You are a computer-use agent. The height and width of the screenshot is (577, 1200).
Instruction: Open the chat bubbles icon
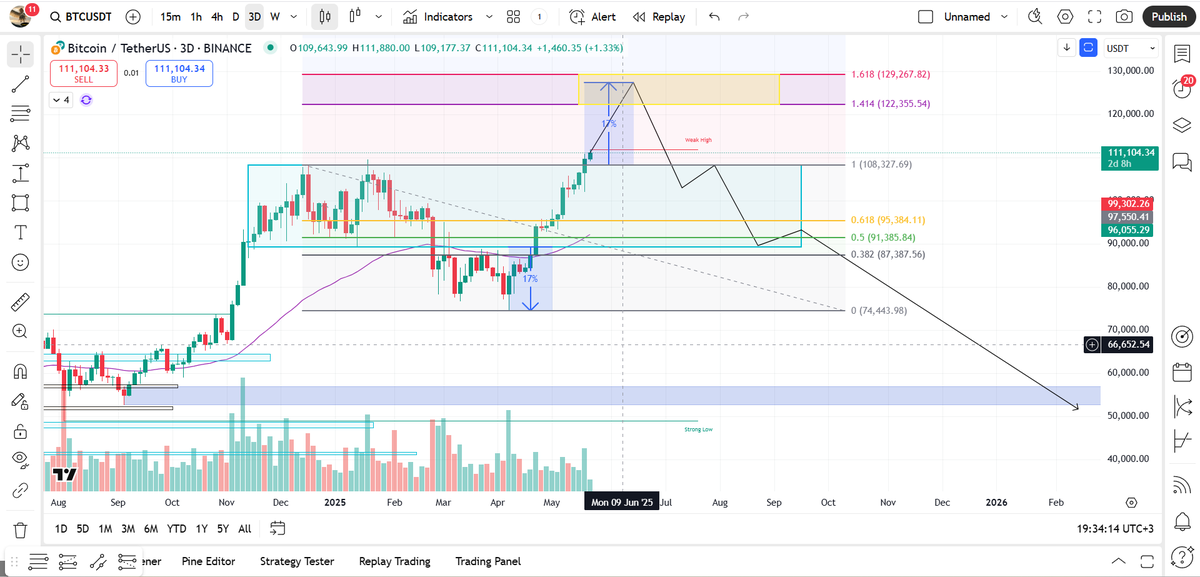point(1181,160)
